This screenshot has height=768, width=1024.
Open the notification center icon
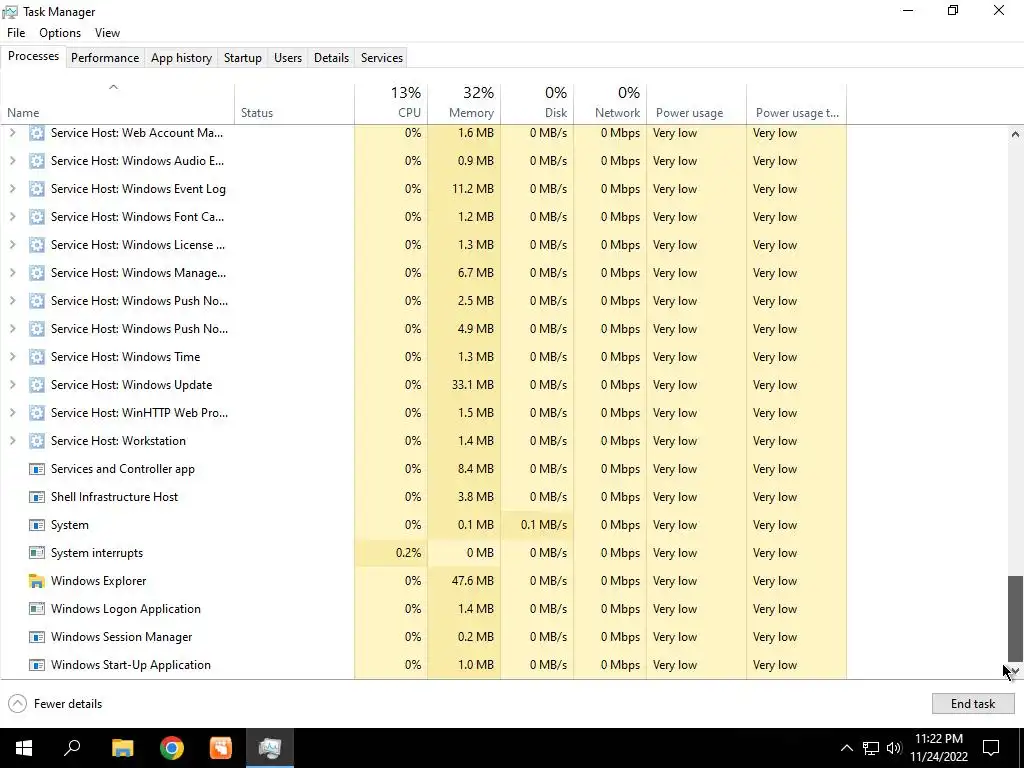pos(991,748)
